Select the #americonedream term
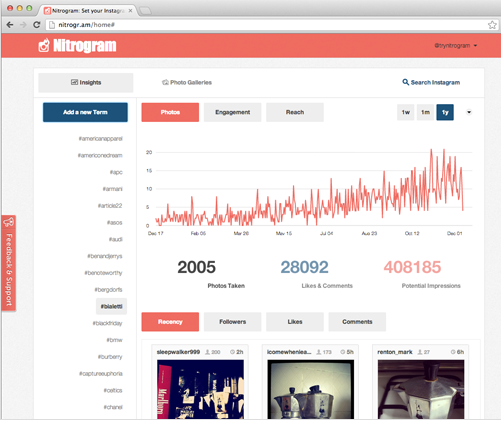 (100, 155)
